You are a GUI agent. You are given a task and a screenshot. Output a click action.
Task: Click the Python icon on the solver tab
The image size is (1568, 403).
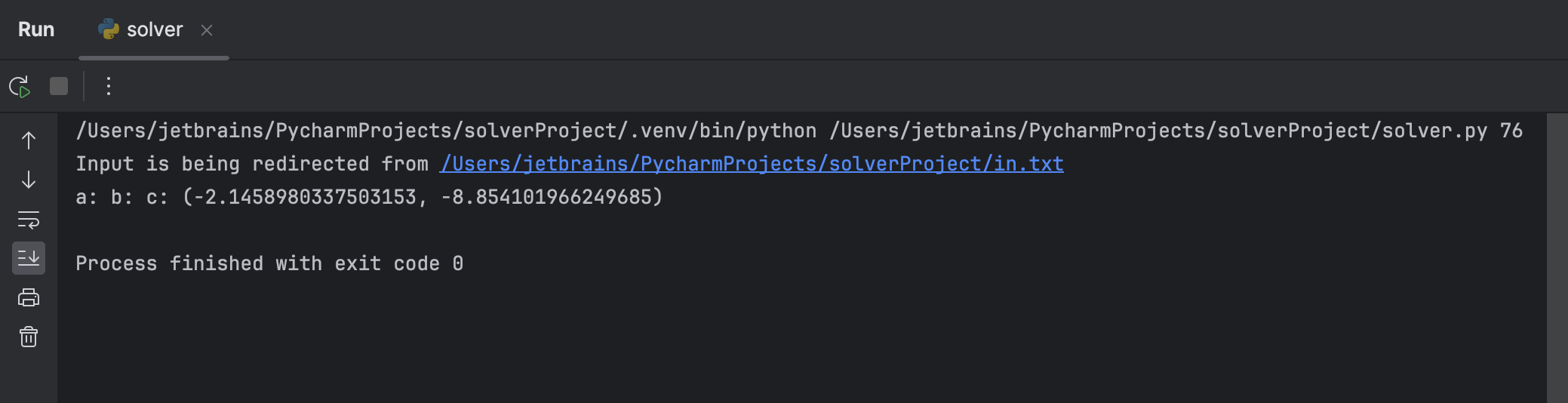(109, 29)
